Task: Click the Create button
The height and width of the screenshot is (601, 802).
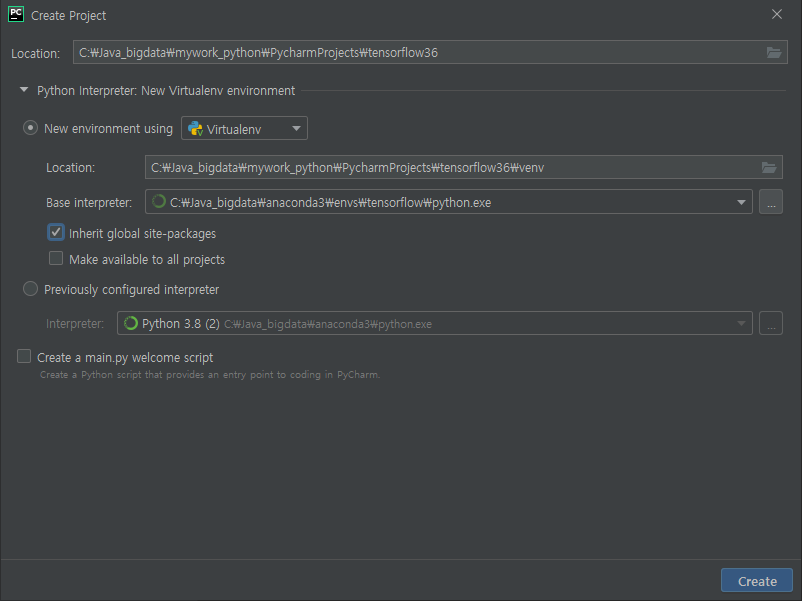Action: tap(757, 581)
